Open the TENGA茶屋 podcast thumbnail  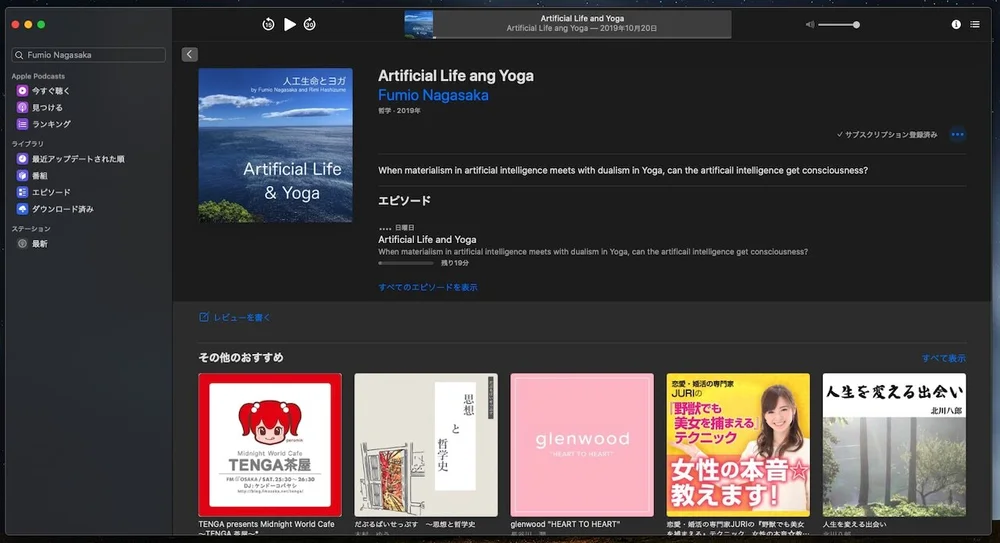(270, 445)
